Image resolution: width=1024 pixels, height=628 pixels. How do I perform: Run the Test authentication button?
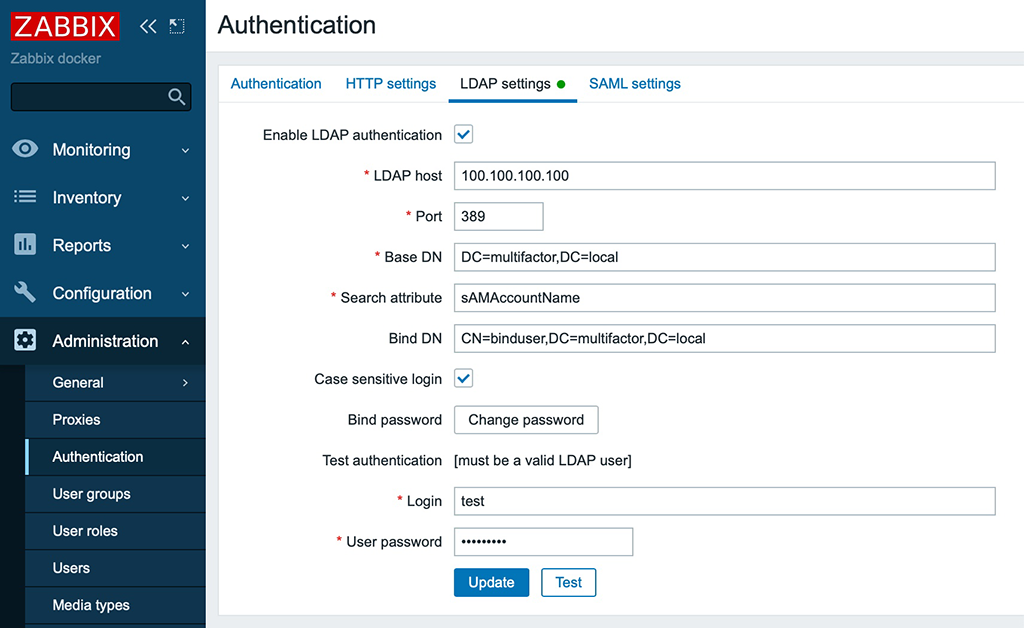click(x=568, y=582)
